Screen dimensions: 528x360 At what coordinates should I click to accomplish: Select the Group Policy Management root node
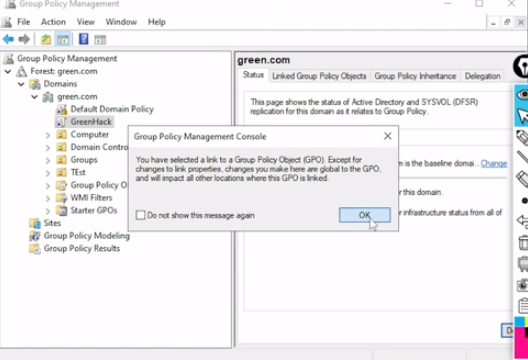pos(67,59)
